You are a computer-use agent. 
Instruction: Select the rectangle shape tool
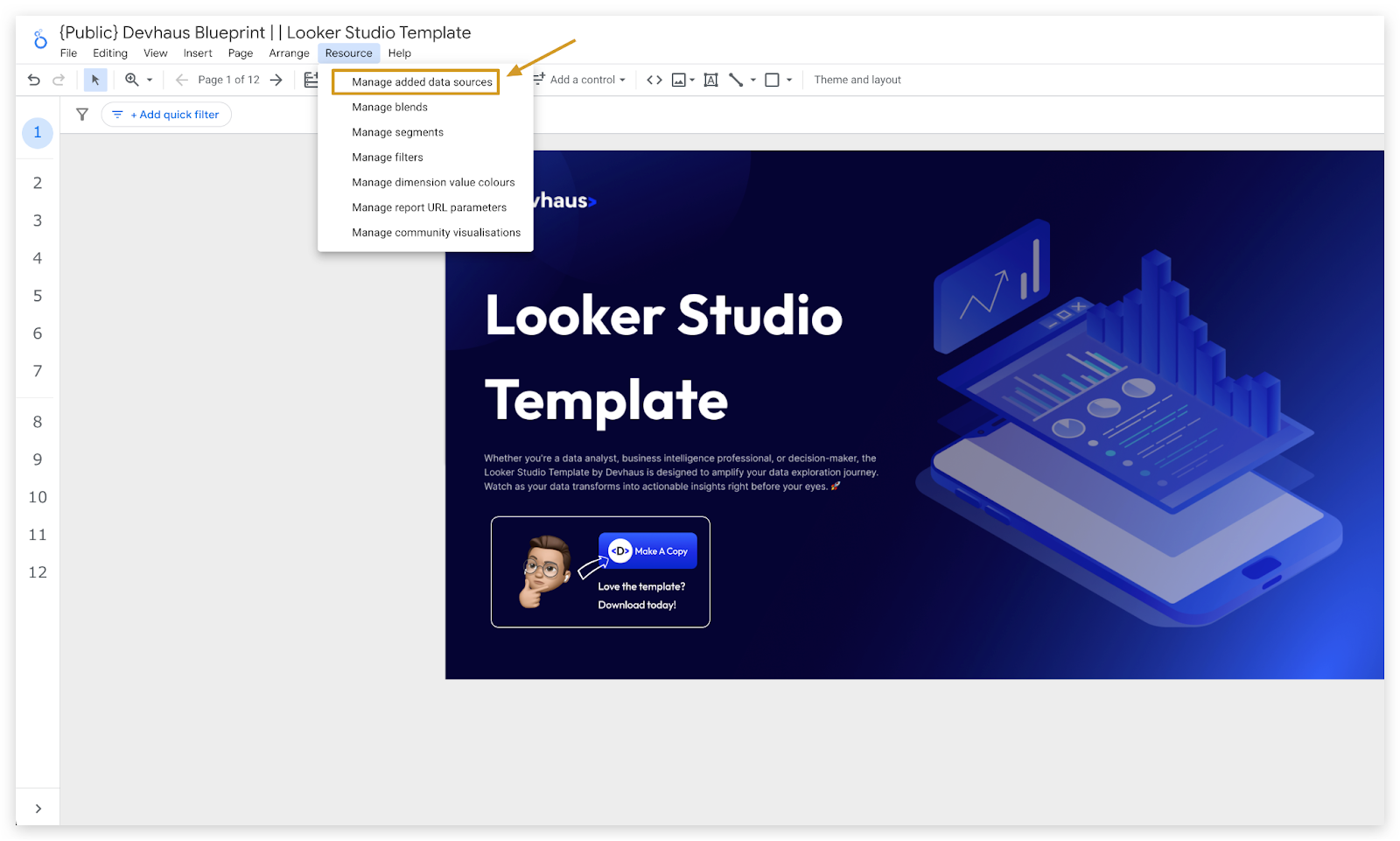click(772, 80)
